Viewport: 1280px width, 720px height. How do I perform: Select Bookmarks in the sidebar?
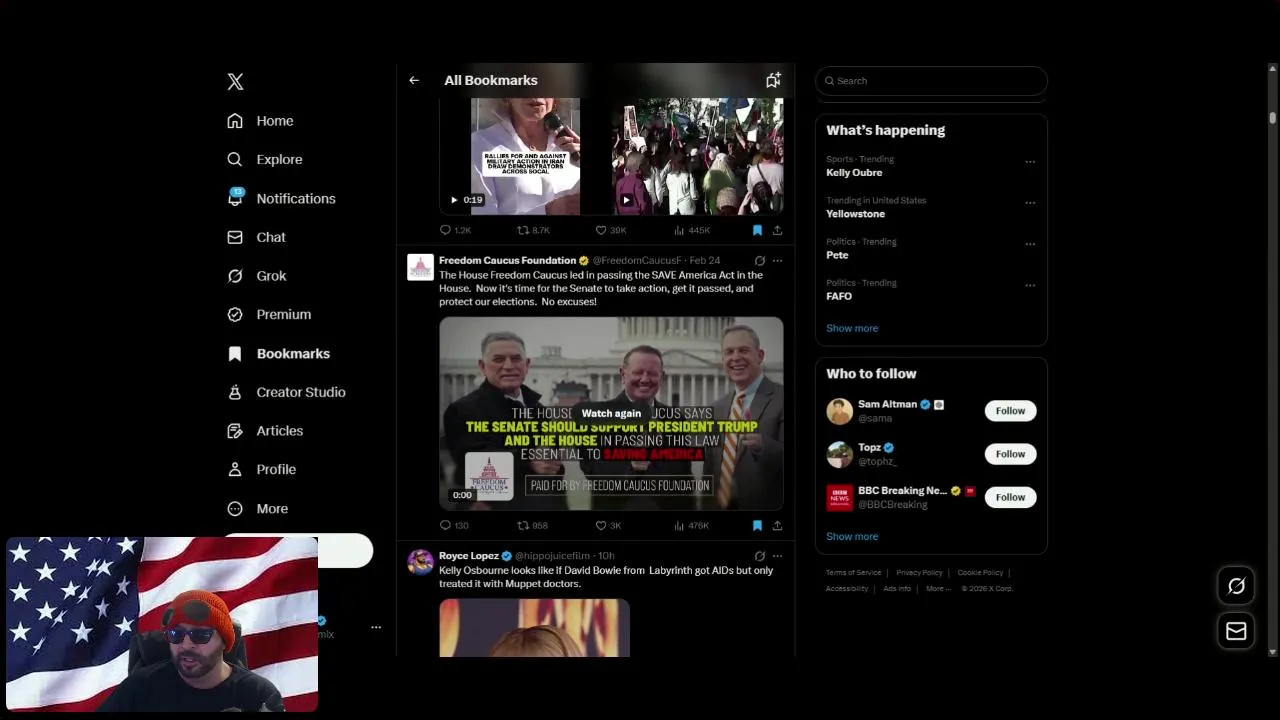click(278, 354)
